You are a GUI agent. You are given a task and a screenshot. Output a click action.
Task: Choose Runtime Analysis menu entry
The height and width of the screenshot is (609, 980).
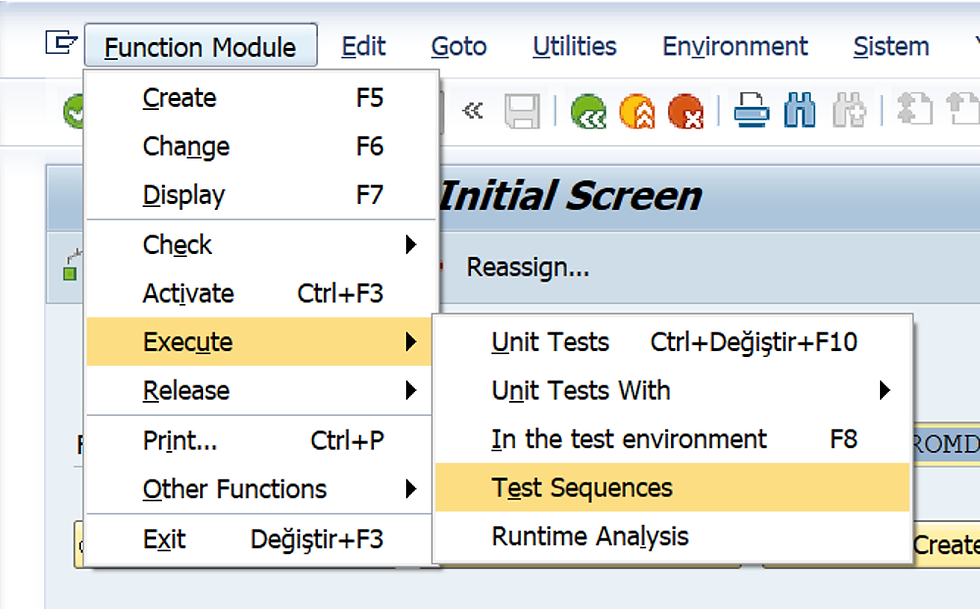(590, 537)
